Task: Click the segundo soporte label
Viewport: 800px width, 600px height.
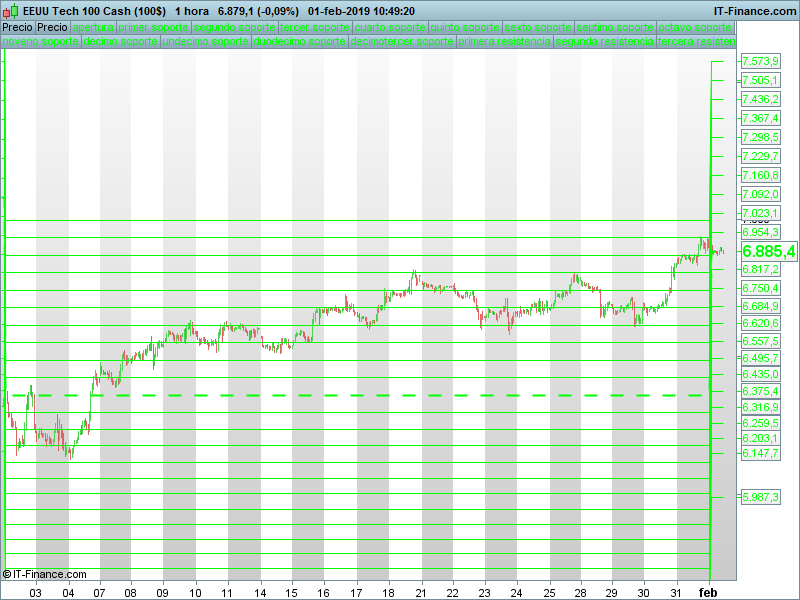Action: pos(233,27)
